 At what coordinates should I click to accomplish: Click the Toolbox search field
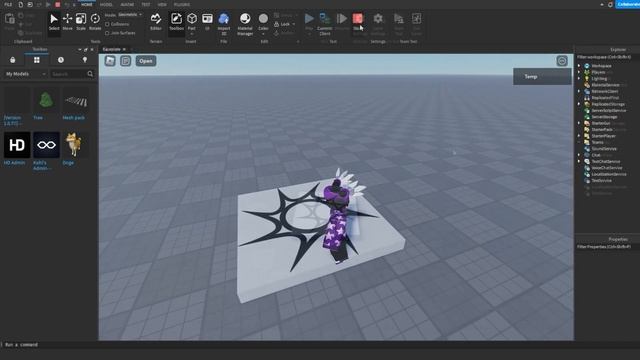point(72,74)
